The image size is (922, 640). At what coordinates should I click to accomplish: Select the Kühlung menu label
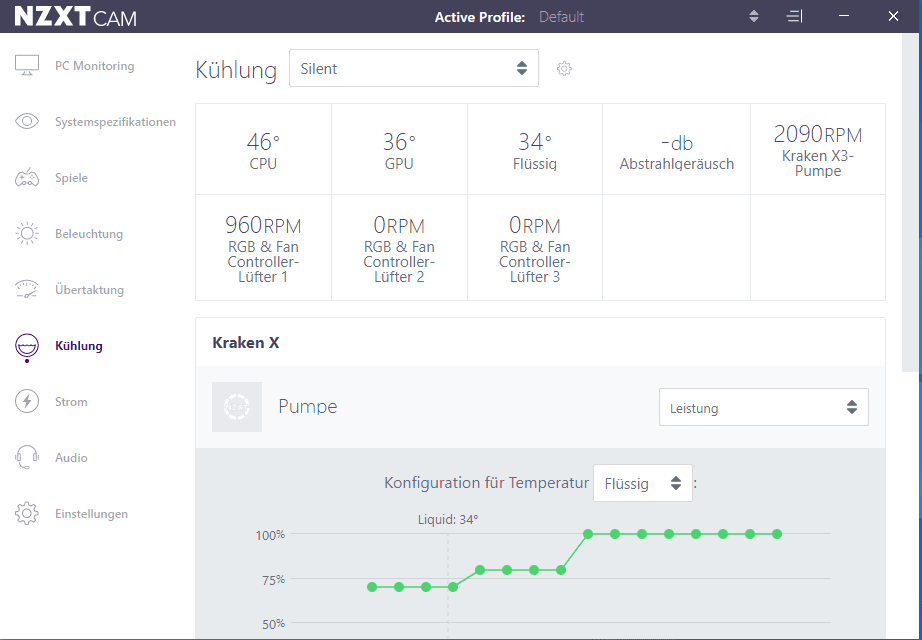point(79,346)
